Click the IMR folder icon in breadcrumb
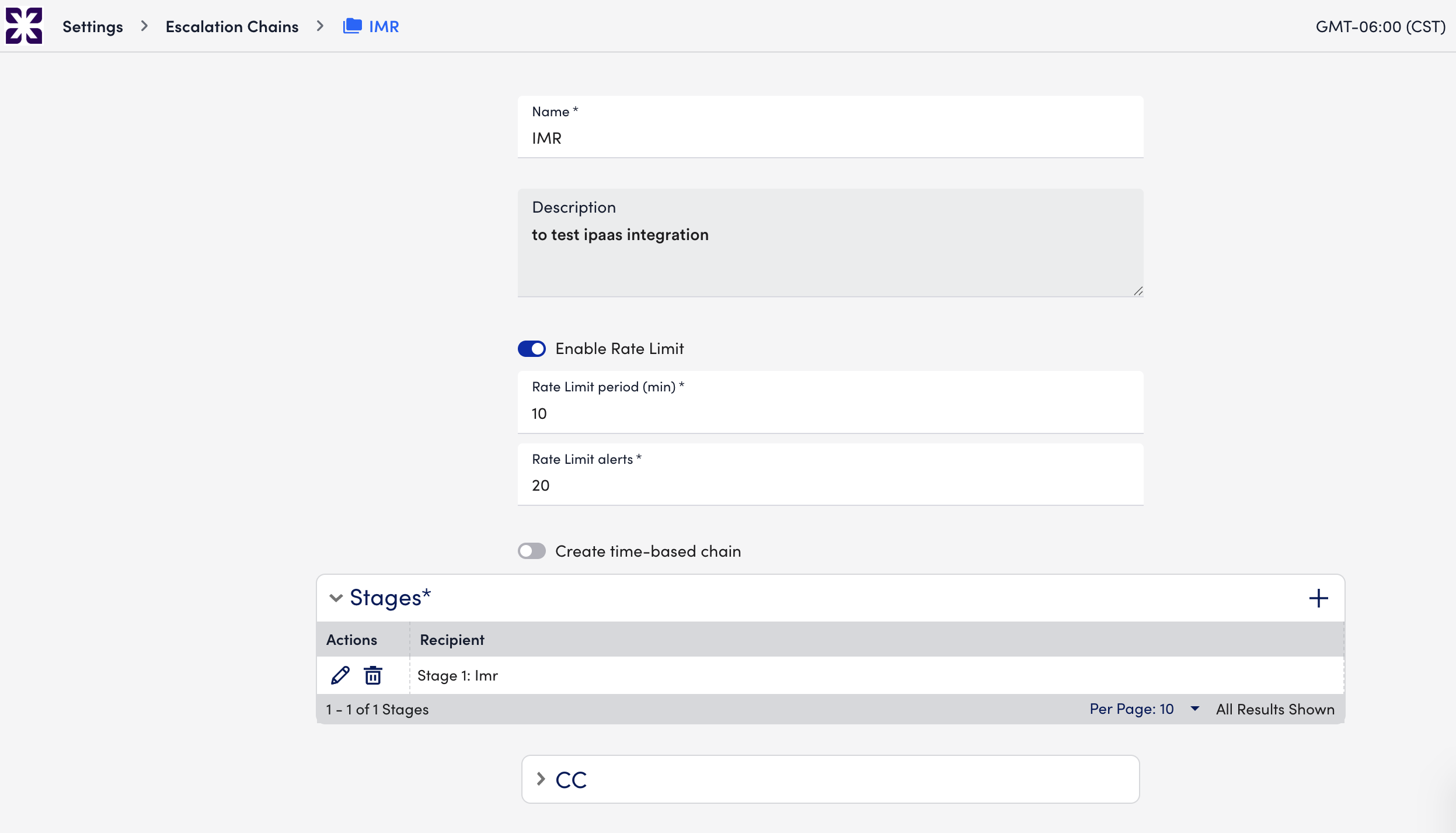The height and width of the screenshot is (833, 1456). tap(352, 26)
